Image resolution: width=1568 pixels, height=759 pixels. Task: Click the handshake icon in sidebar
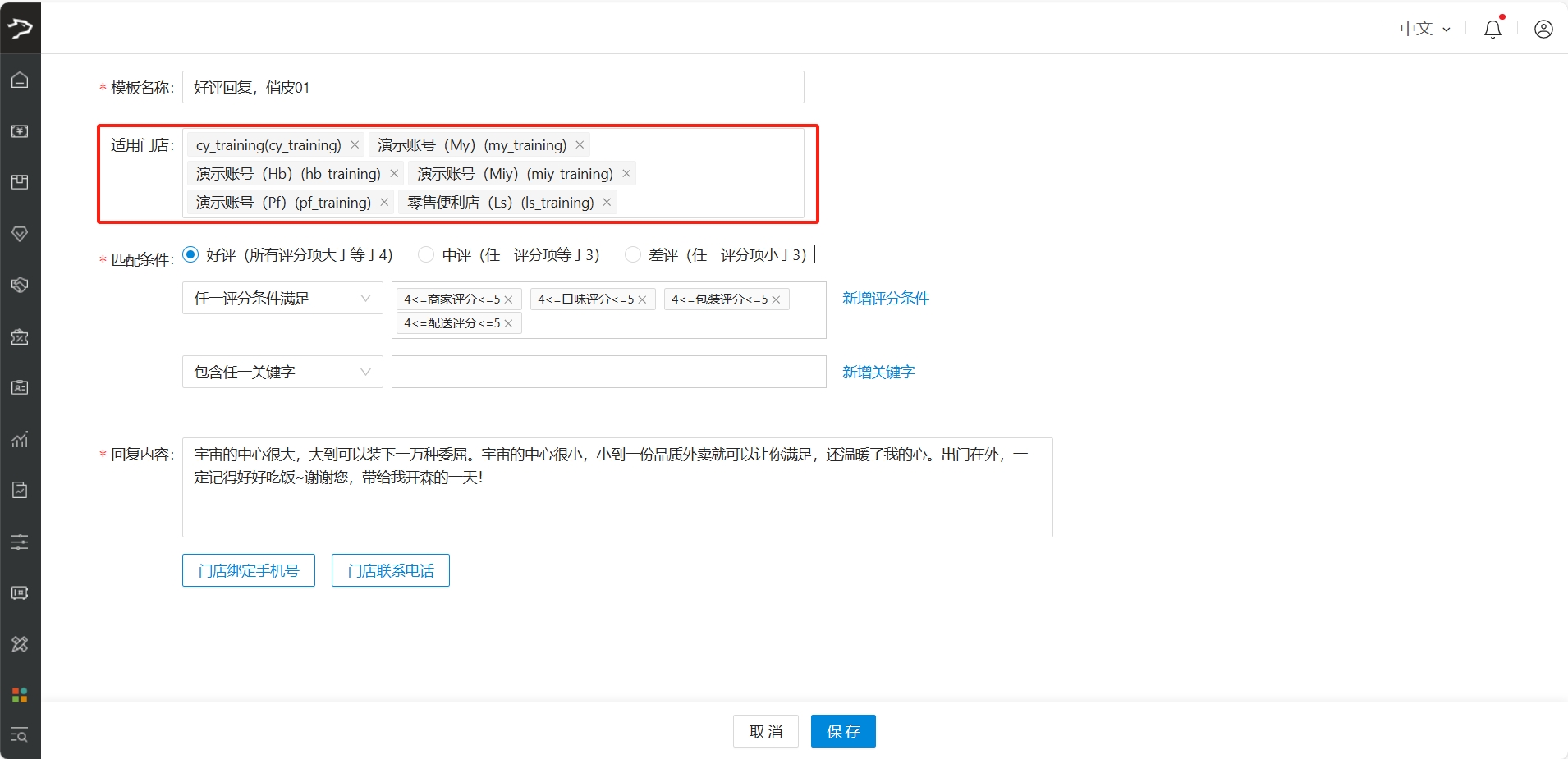[x=20, y=285]
